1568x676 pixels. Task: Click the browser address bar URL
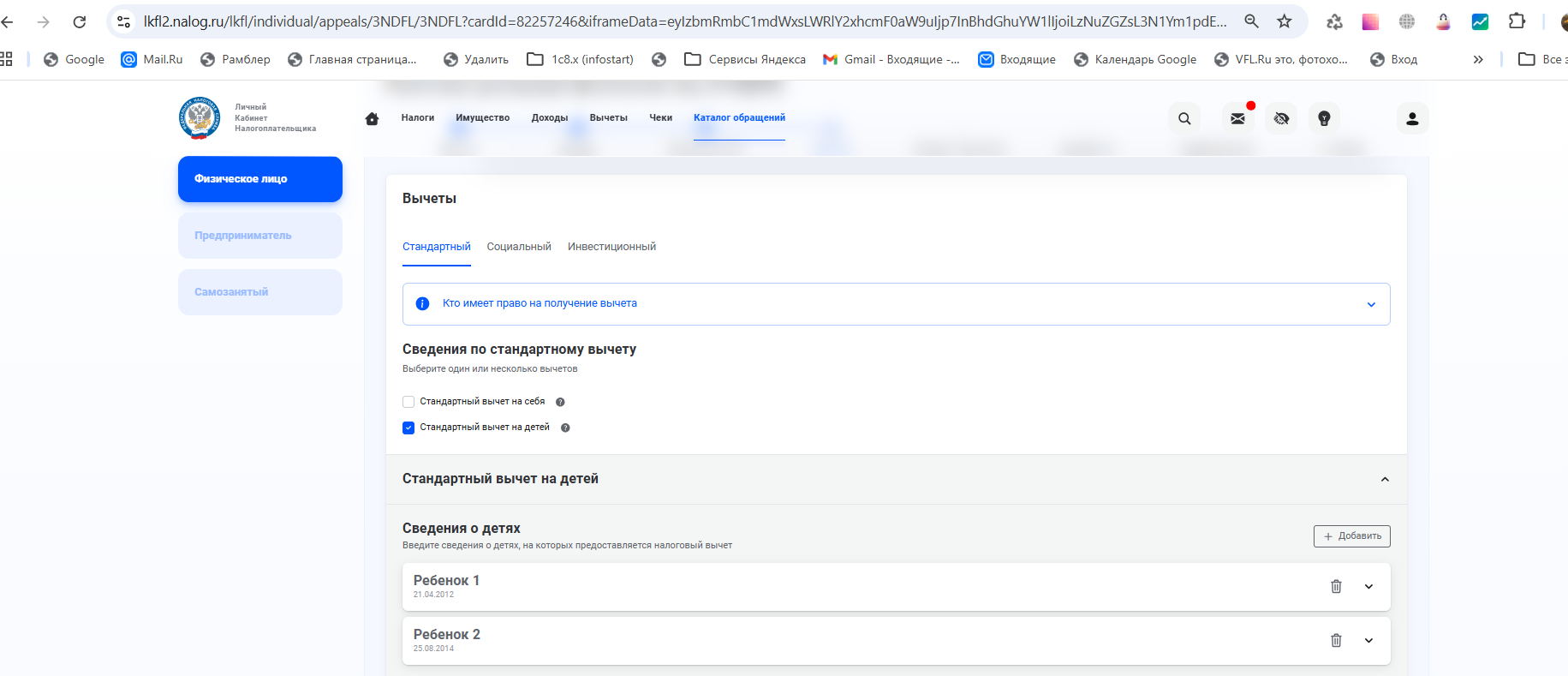(x=685, y=21)
